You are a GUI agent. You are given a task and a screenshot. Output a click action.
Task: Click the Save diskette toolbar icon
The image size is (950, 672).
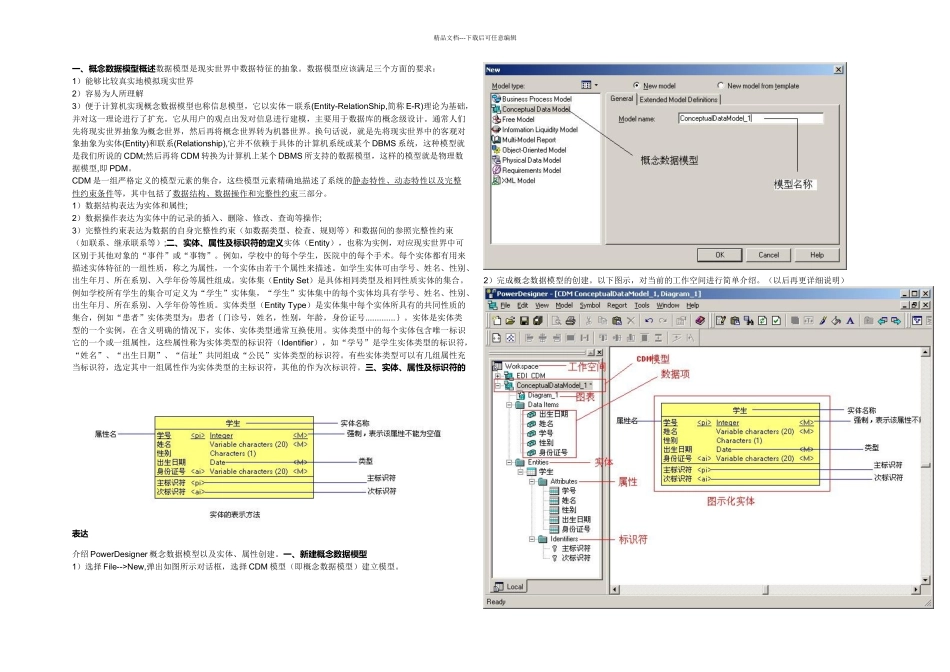[524, 321]
